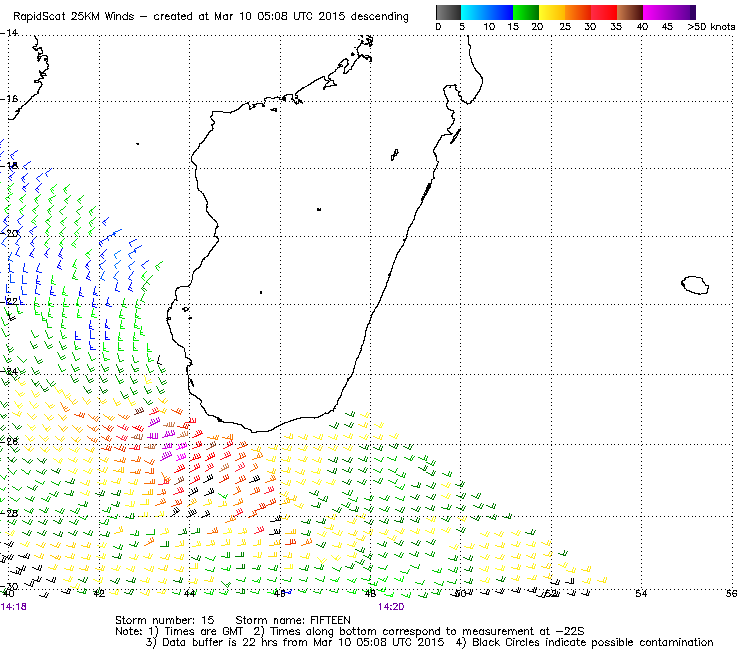Image resolution: width=740 pixels, height=650 pixels.
Task: Click the 'RapidScat 25KM Winds' title text
Action: (x=74, y=17)
